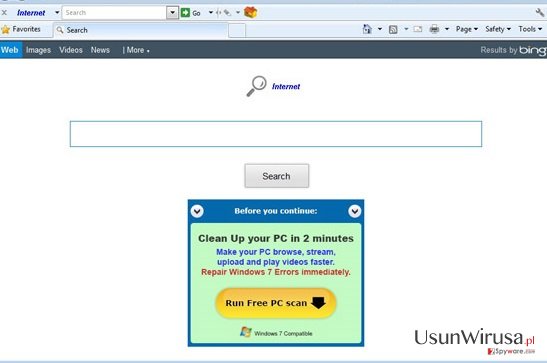Viewport: 547px width, 363px height.
Task: Open toolbar settings wrench icon
Action: tap(540, 13)
